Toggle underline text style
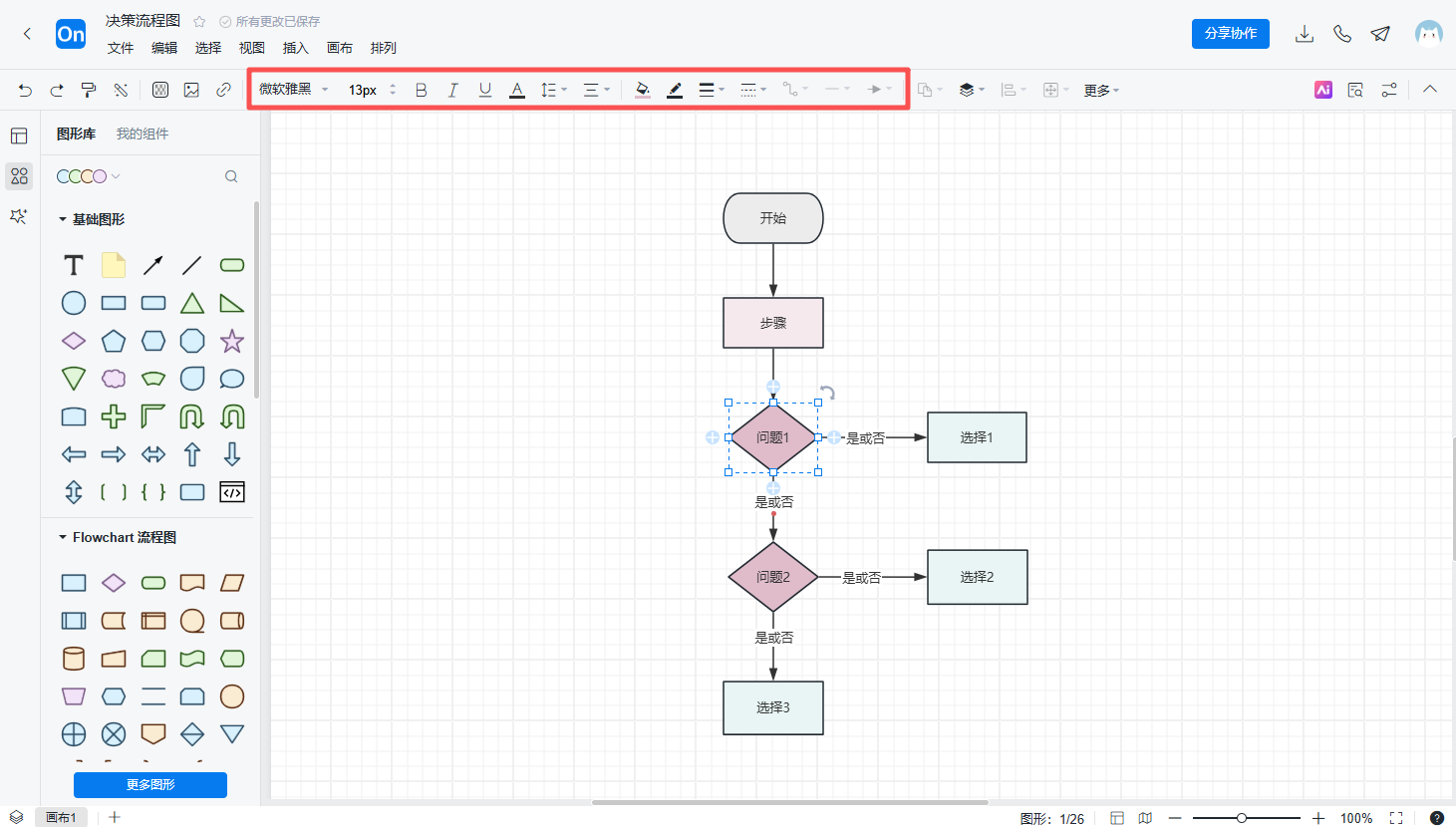 pyautogui.click(x=485, y=90)
